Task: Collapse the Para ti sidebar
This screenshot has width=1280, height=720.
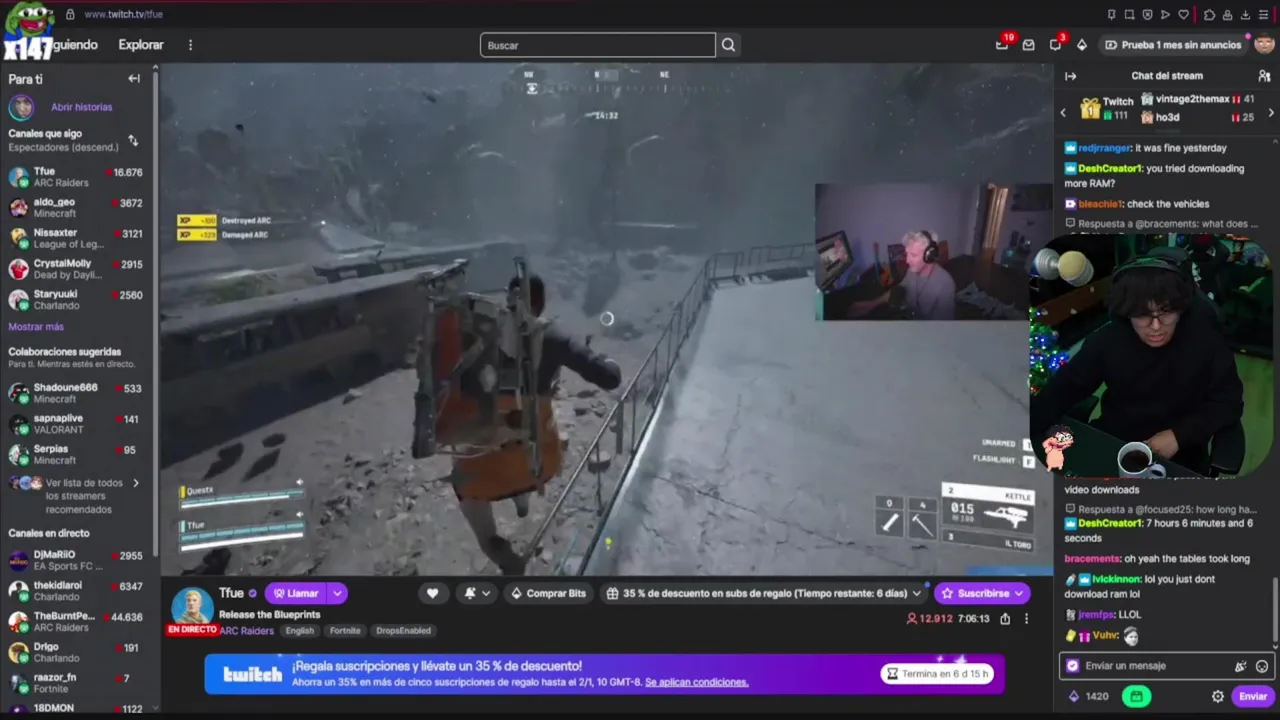Action: (x=134, y=79)
